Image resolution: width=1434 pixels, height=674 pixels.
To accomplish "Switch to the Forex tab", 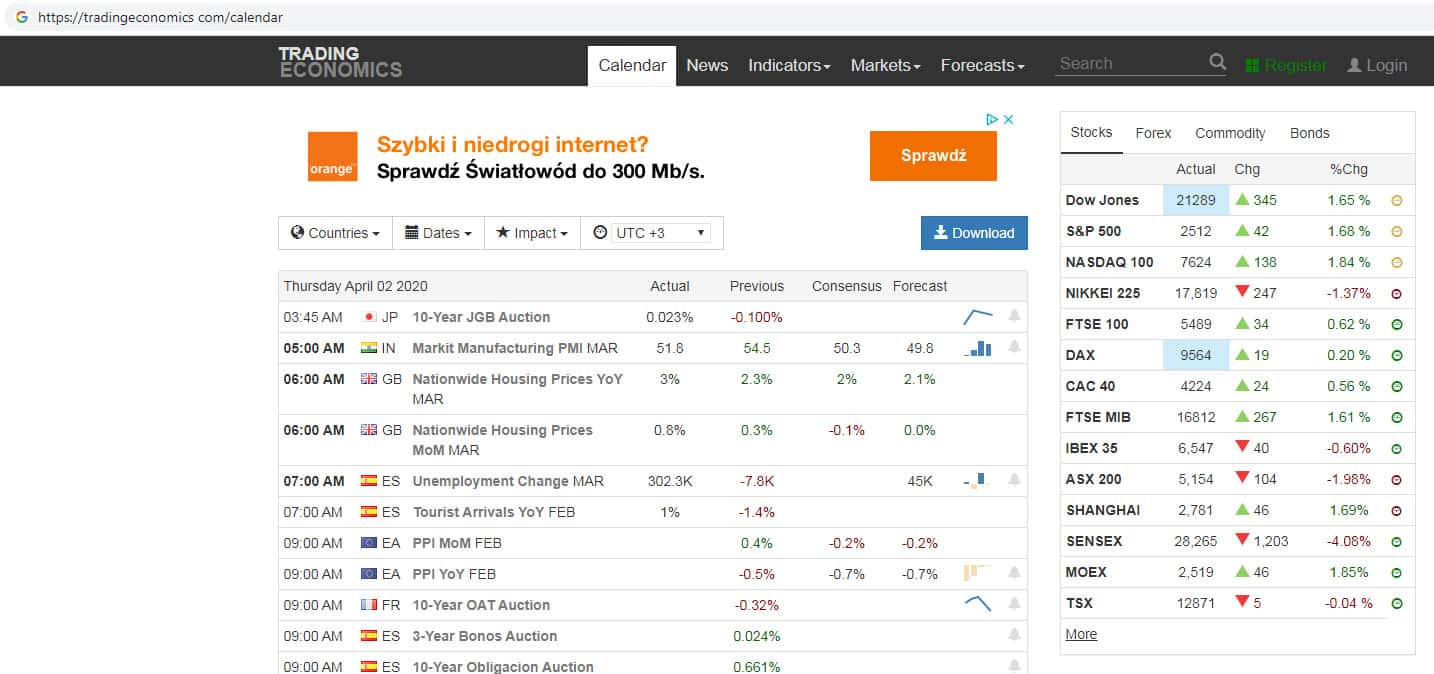I will (1153, 133).
